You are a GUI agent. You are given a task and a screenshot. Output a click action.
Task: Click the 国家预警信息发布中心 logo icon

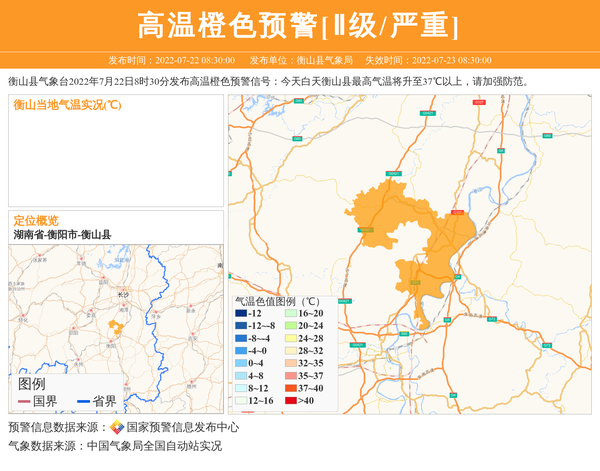click(117, 427)
